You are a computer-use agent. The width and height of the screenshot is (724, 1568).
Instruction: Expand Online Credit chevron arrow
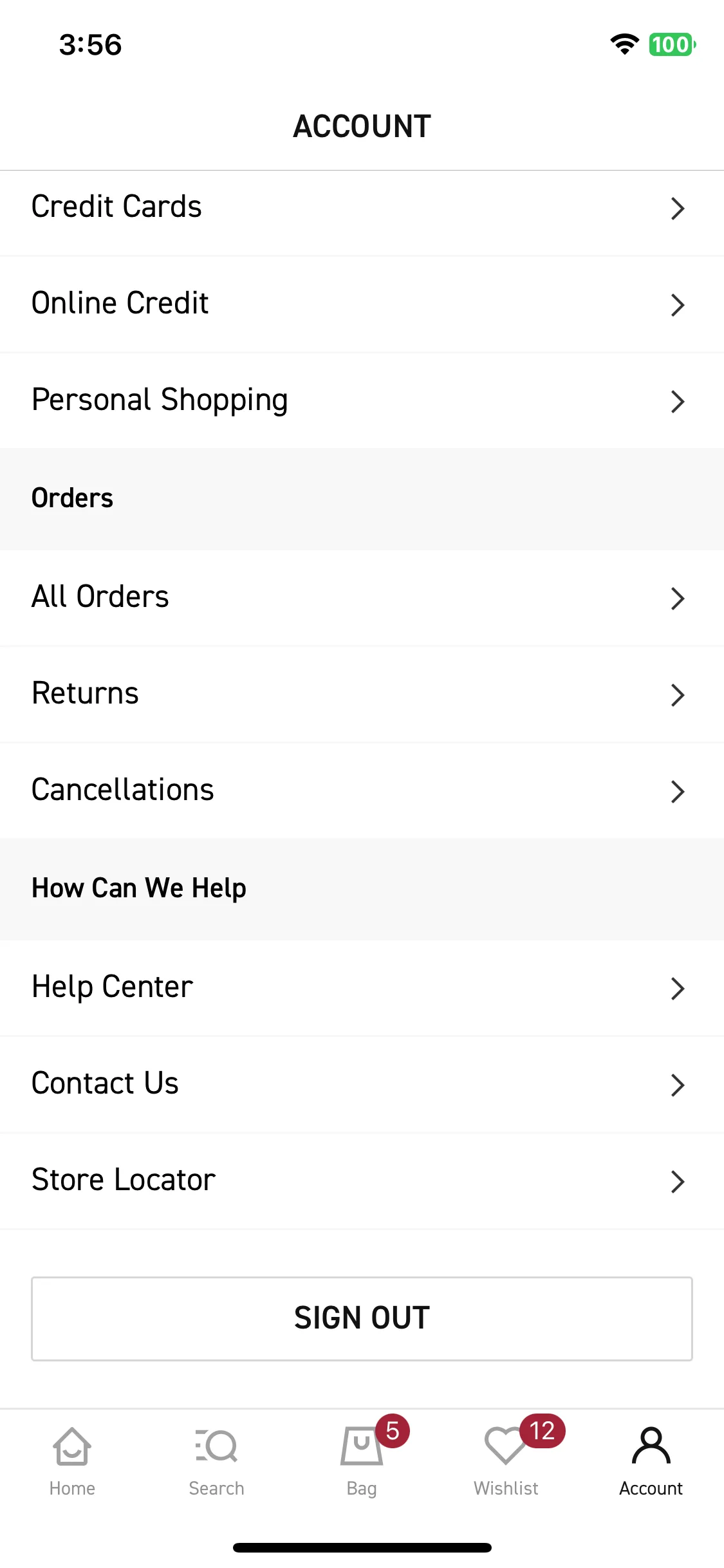click(x=677, y=305)
